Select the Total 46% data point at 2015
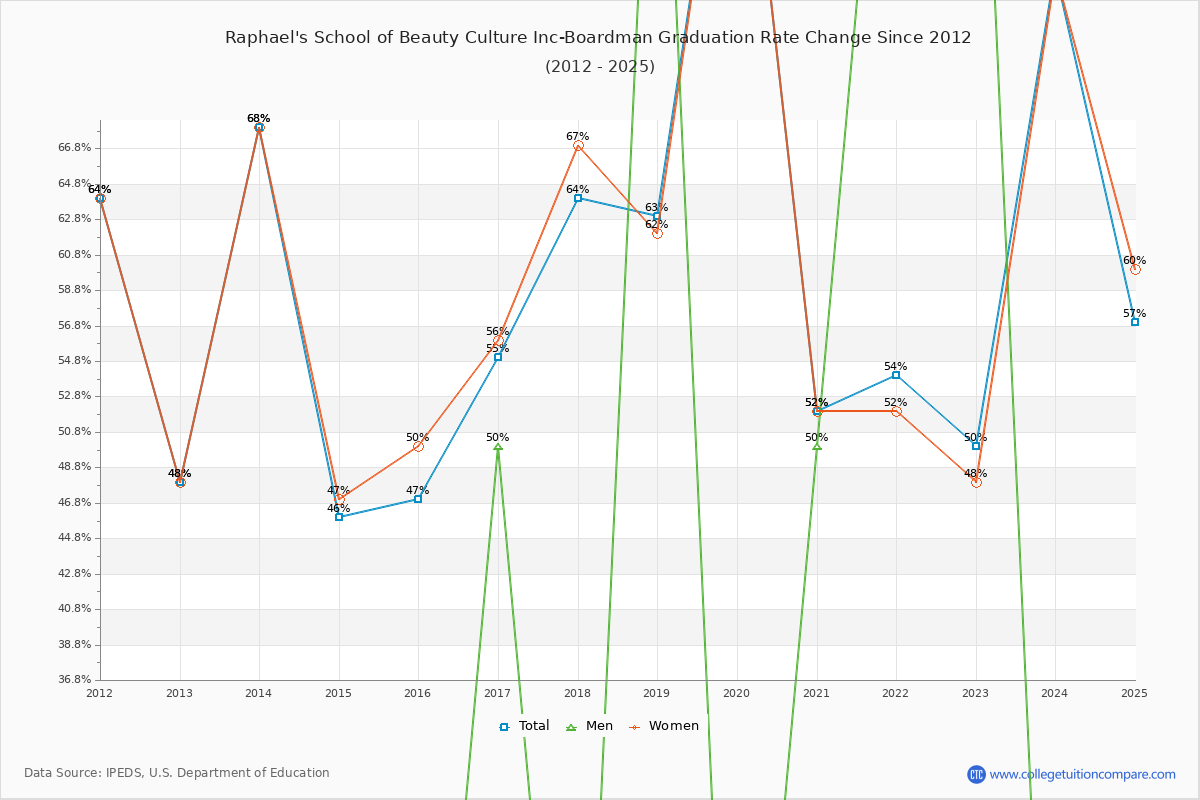This screenshot has width=1200, height=800. (x=339, y=517)
